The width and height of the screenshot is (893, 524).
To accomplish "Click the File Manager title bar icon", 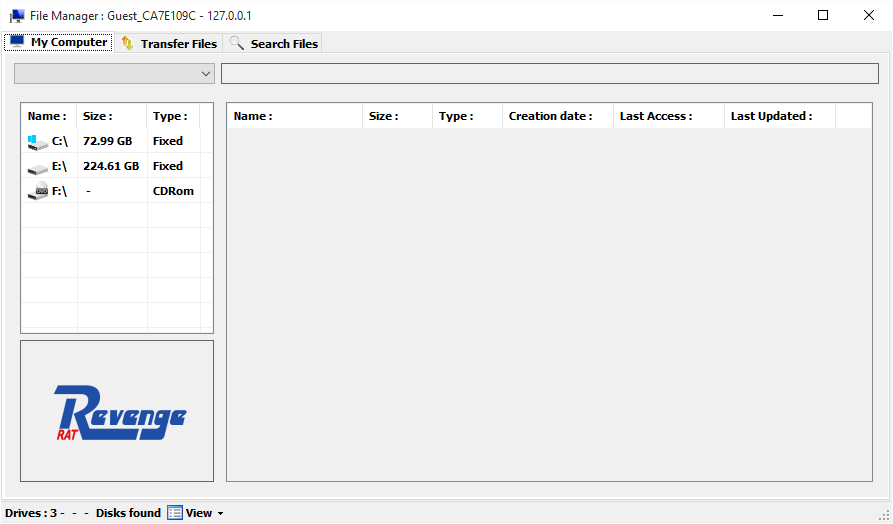I will tap(17, 15).
